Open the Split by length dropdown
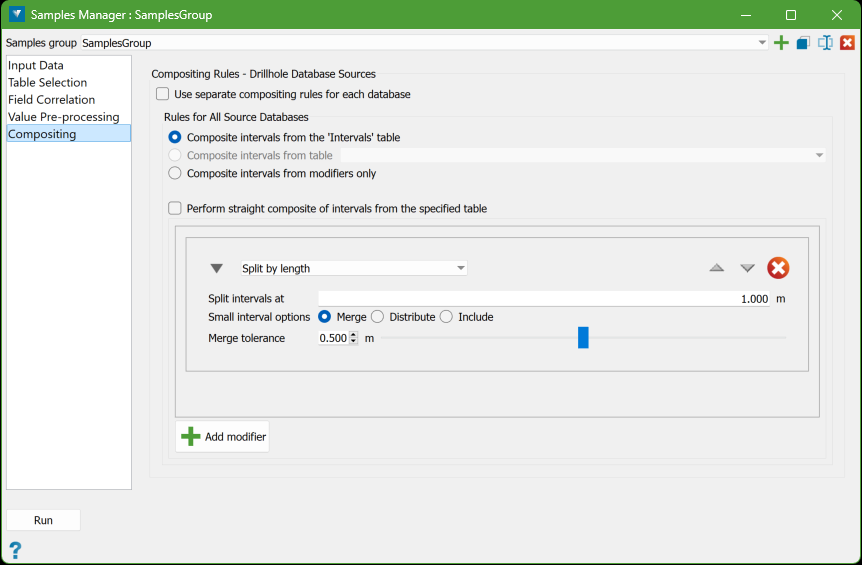This screenshot has height=565, width=862. click(x=354, y=268)
